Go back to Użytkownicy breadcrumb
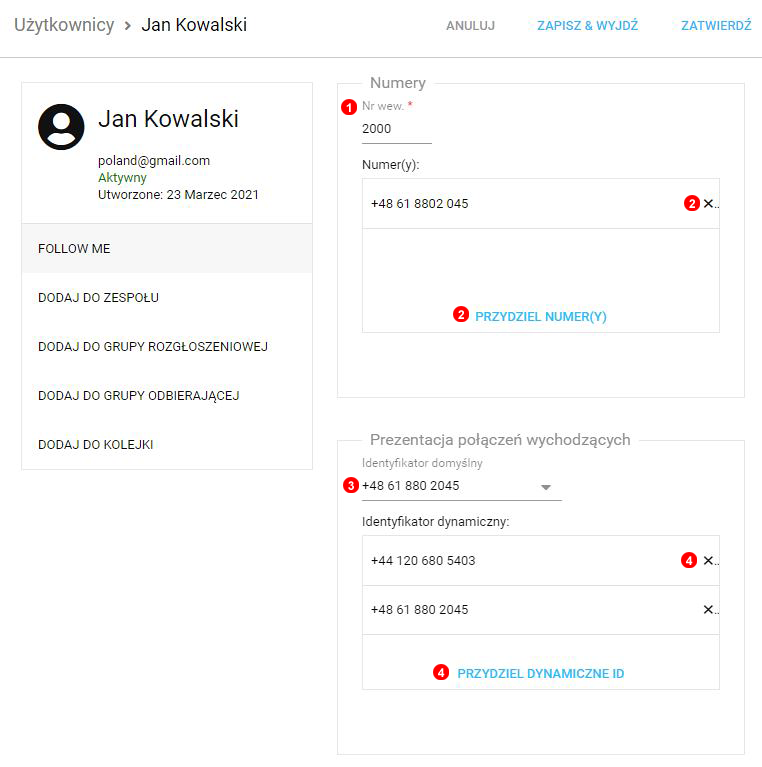 click(x=64, y=25)
